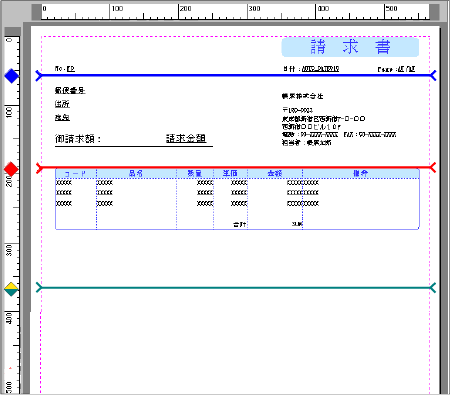Click the left arrow end of blue section line
This screenshot has width=450, height=395.
pyautogui.click(x=39, y=76)
